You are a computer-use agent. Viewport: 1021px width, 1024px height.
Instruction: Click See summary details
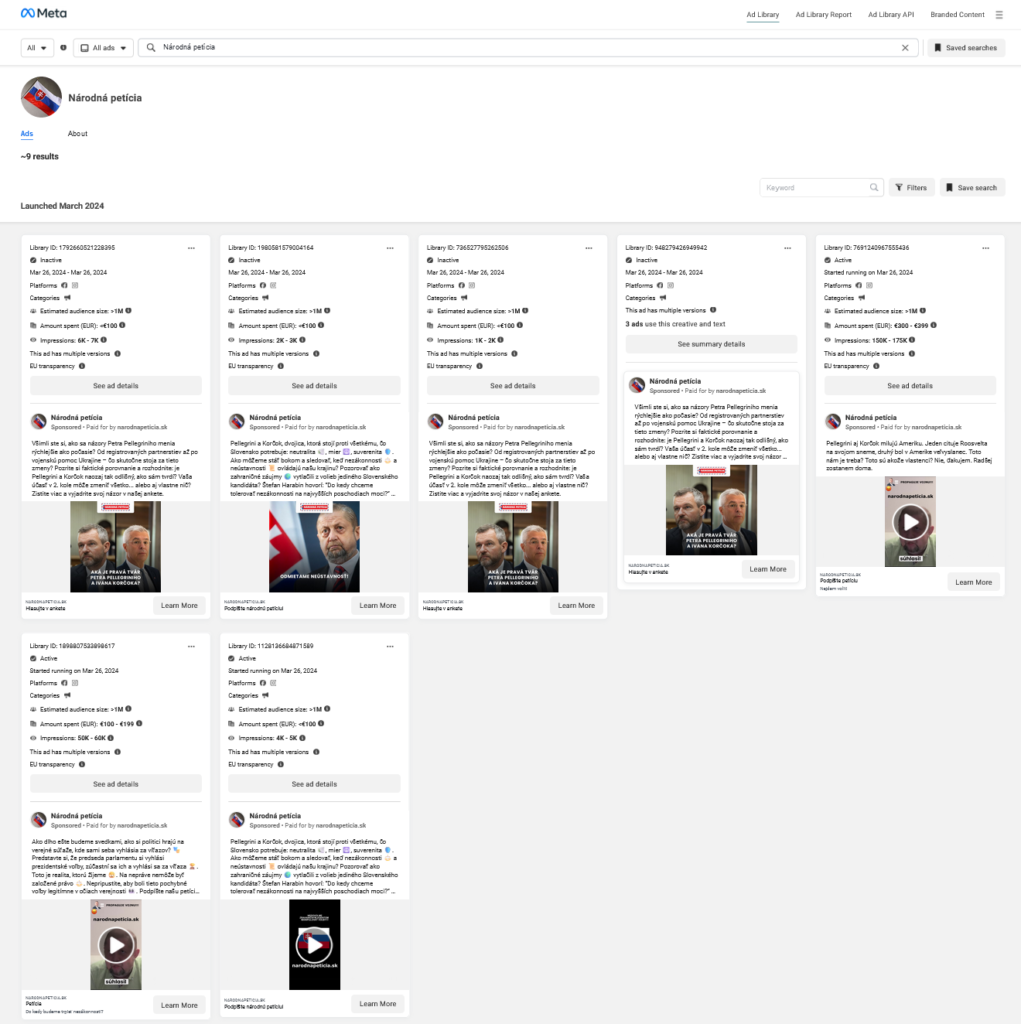click(x=711, y=344)
